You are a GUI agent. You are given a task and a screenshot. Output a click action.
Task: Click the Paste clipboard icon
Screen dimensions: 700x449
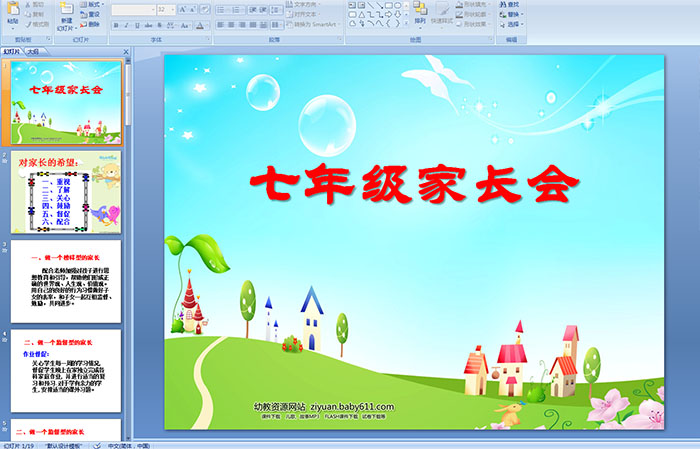coord(13,9)
